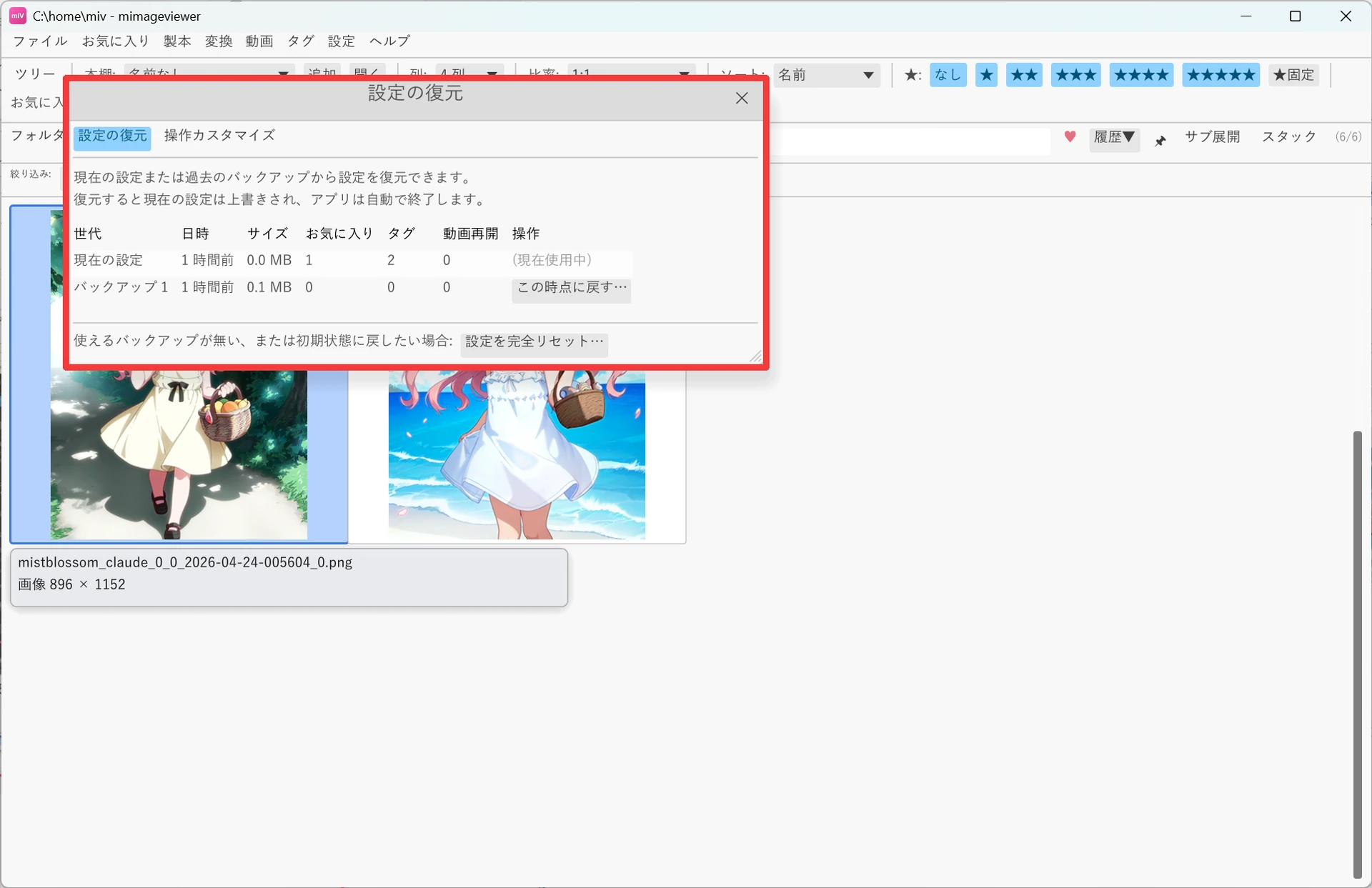Toggle サブ展開 option
Viewport: 1372px width, 888px height.
tap(1212, 136)
